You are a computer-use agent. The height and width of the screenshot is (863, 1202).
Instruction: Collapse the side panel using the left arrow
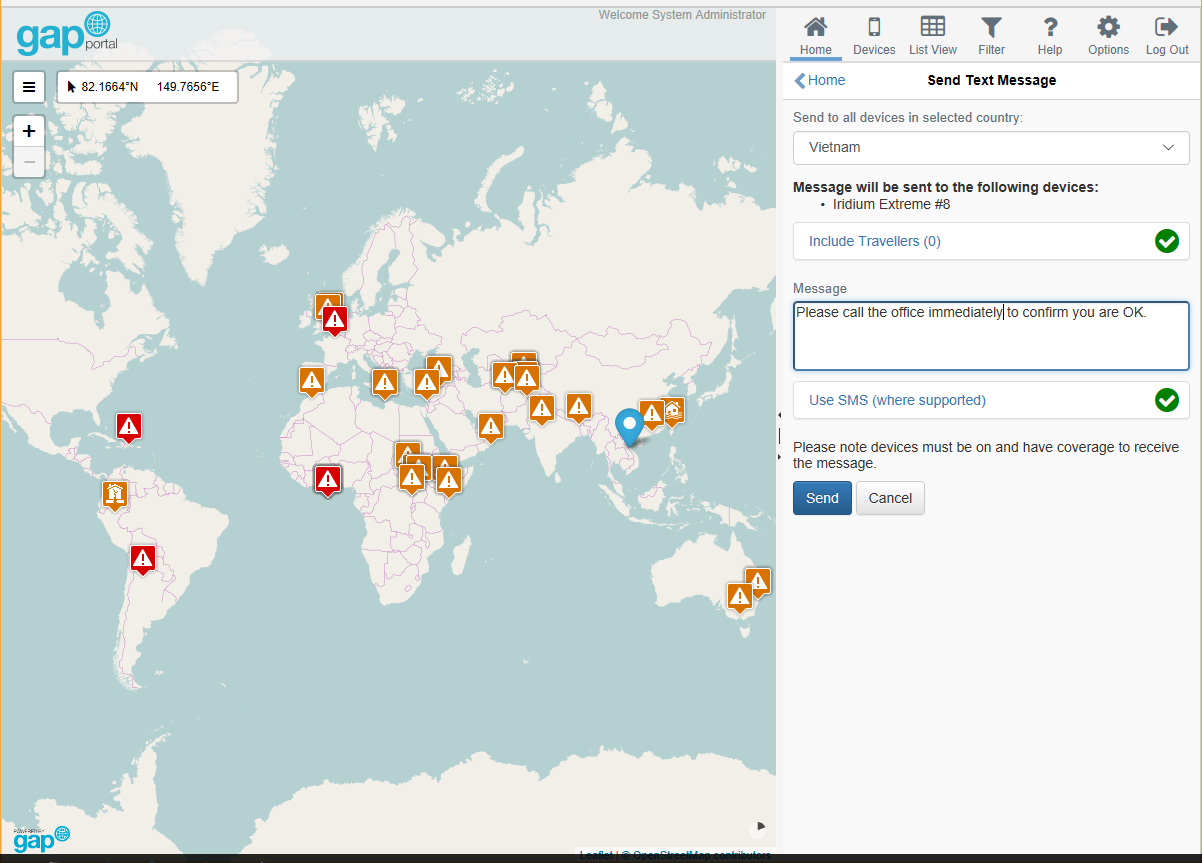[x=779, y=414]
